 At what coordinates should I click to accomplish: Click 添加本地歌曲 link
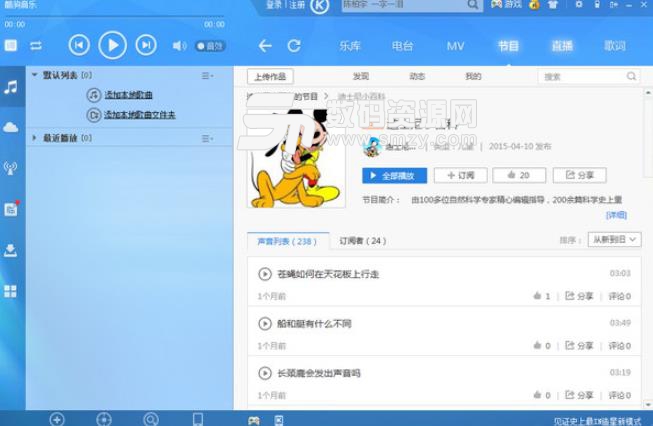click(128, 95)
